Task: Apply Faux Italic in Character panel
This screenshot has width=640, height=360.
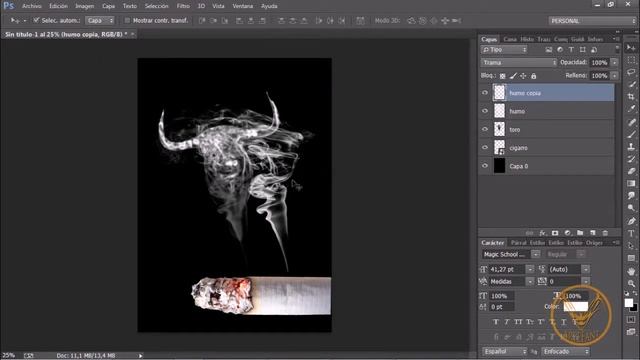Action: click(507, 322)
